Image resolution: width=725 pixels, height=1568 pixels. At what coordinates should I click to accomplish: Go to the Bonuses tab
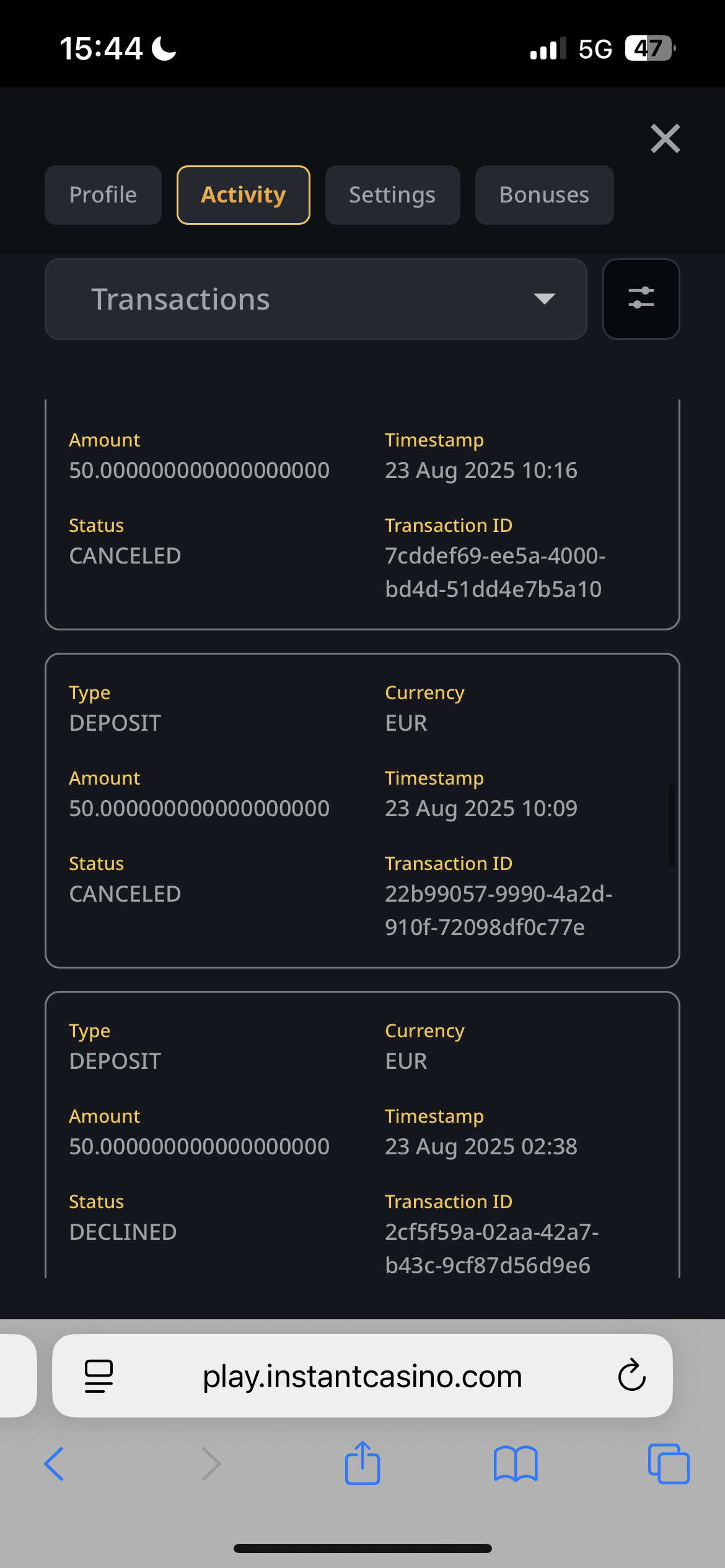(x=544, y=195)
